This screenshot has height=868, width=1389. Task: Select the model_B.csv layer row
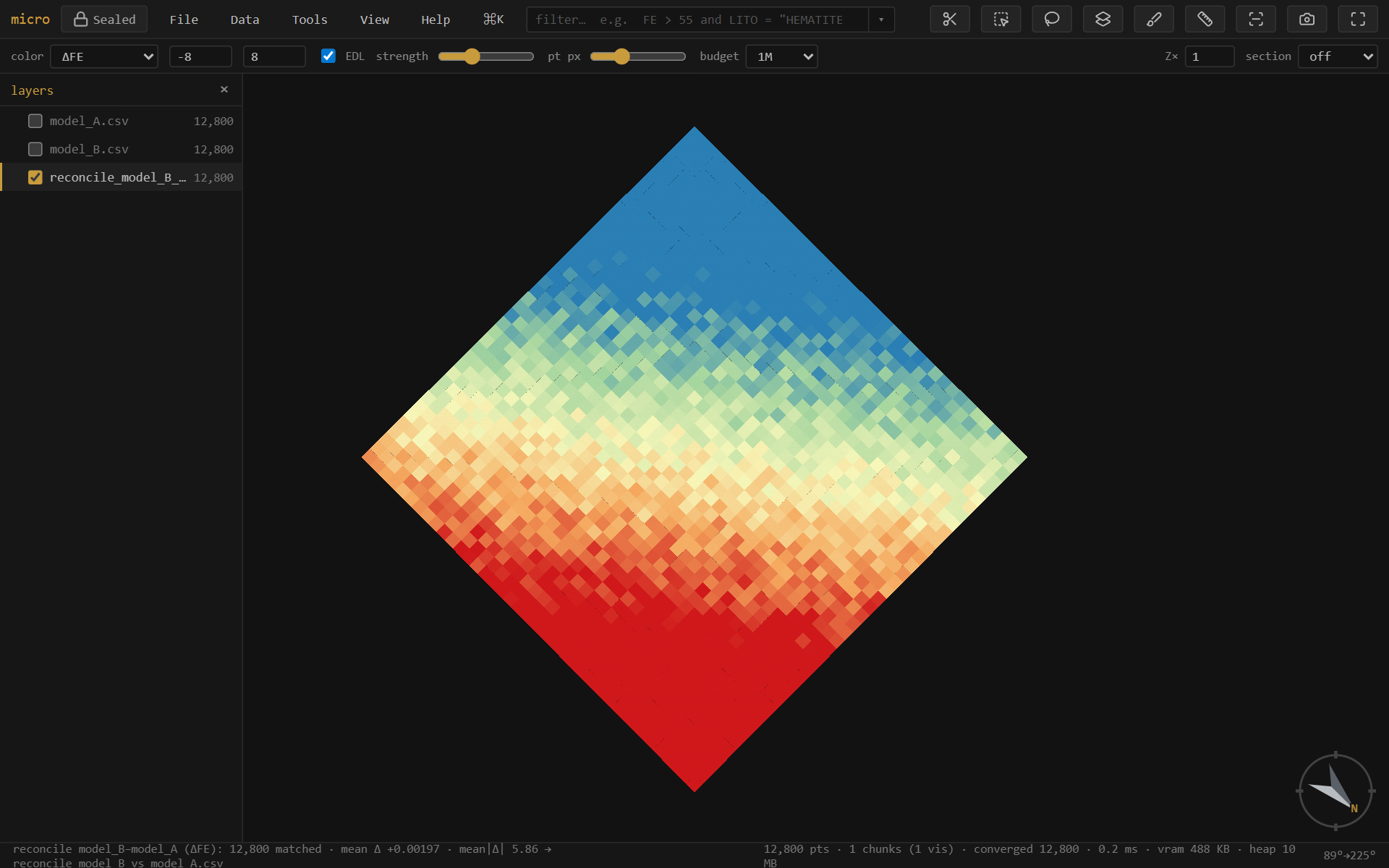coord(122,149)
